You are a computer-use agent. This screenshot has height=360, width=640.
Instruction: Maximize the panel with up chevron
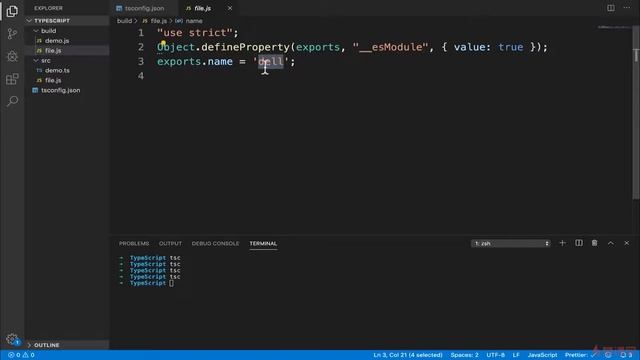pos(611,243)
